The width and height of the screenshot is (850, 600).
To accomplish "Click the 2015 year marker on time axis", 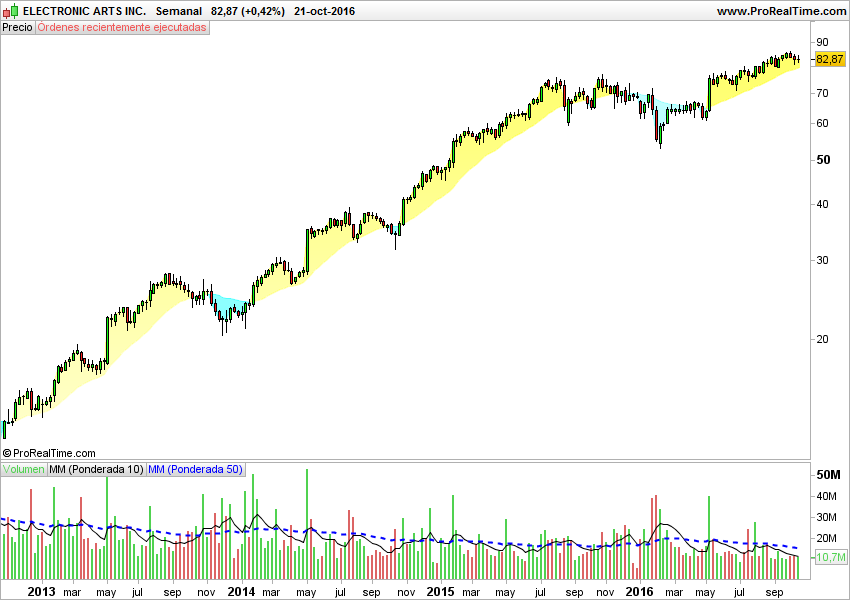I will (440, 591).
